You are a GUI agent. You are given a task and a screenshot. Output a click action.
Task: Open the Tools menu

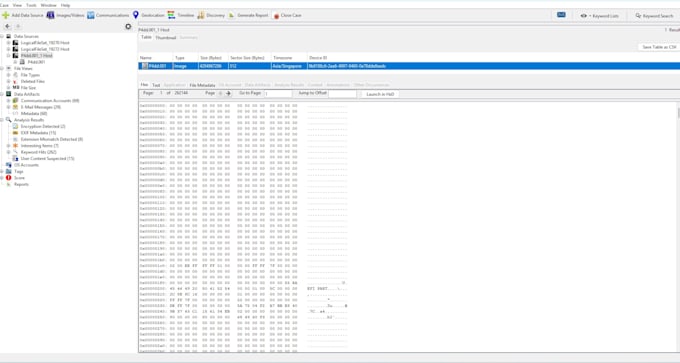coord(31,5)
